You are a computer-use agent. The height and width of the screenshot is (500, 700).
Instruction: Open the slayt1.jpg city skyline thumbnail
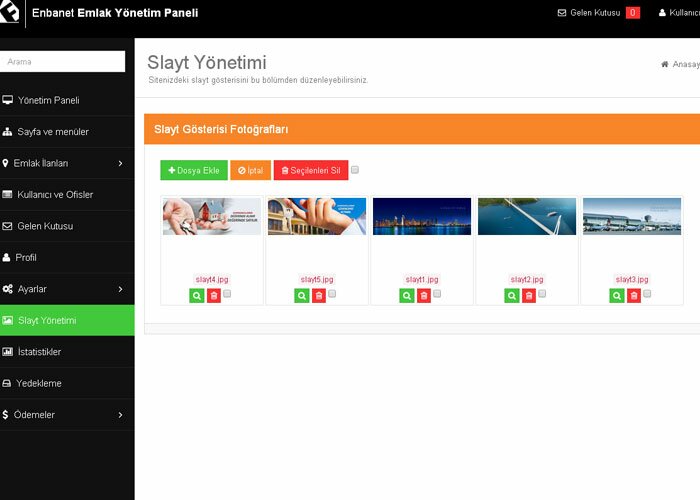[x=422, y=217]
